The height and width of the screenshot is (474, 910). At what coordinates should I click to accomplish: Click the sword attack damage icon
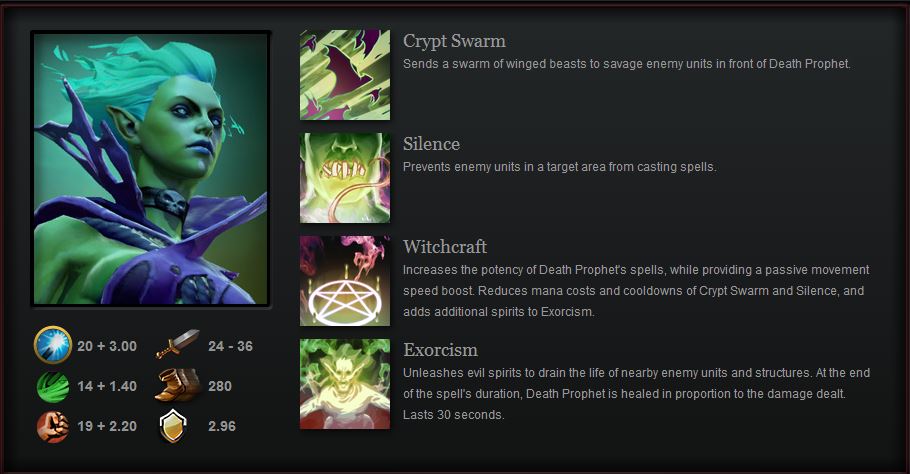click(x=177, y=345)
